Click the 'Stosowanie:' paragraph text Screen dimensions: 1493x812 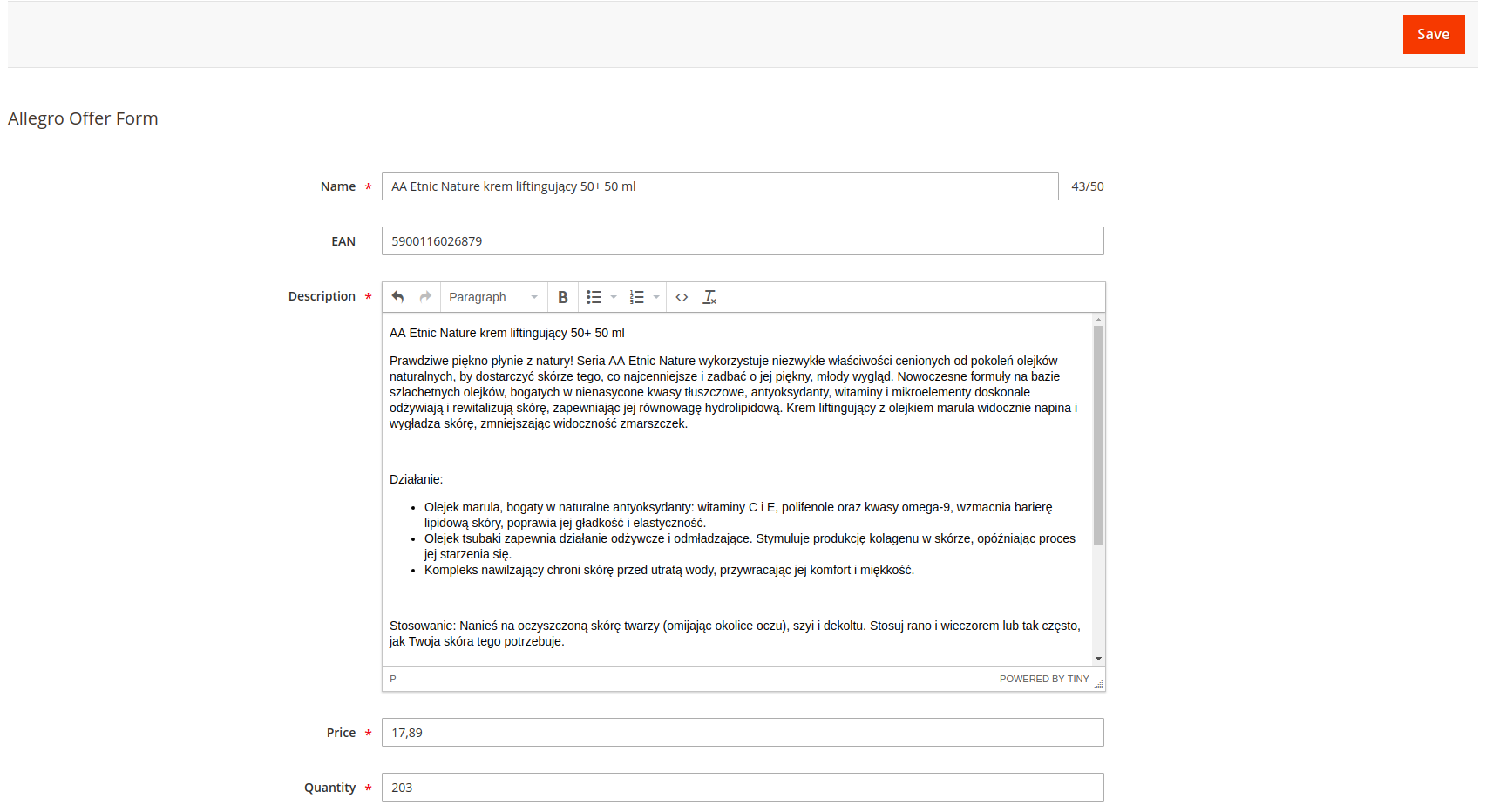coord(735,633)
